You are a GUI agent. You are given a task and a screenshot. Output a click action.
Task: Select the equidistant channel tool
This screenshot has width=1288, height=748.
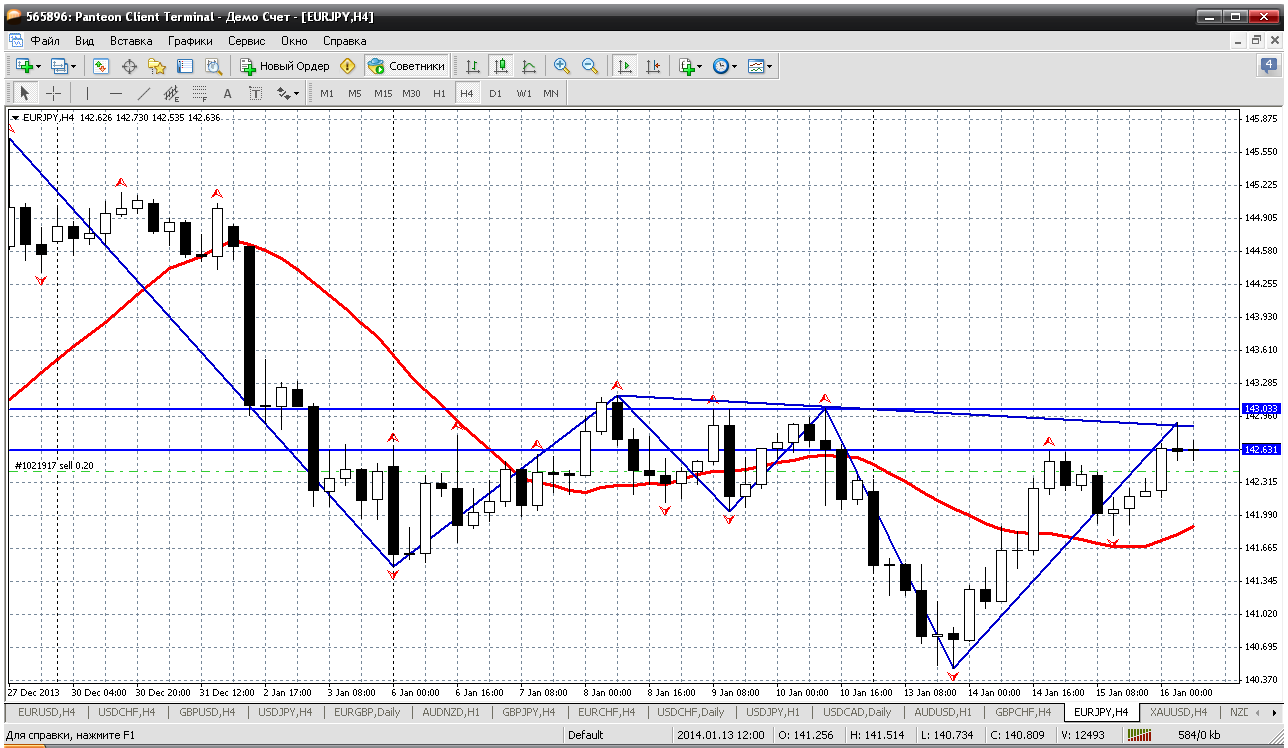pyautogui.click(x=171, y=93)
